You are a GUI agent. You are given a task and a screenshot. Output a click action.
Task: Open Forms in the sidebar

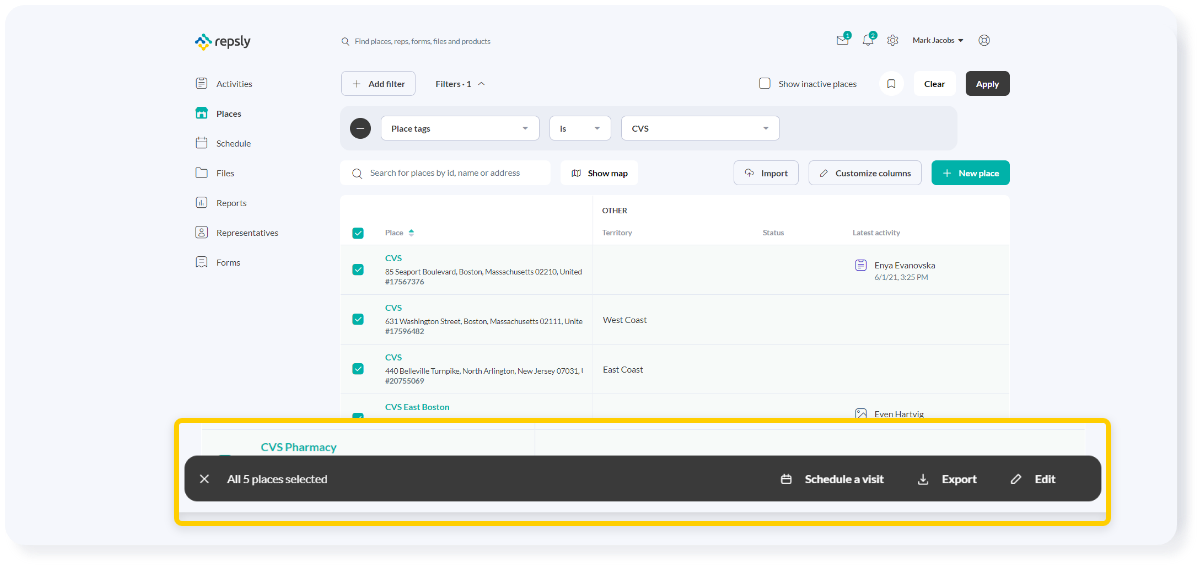click(x=218, y=262)
